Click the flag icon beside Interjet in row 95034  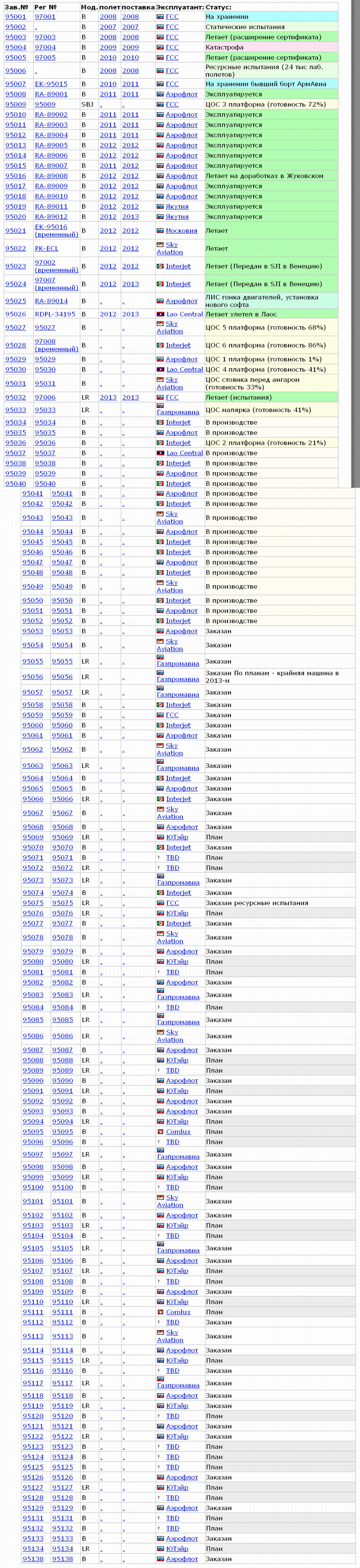click(x=160, y=422)
